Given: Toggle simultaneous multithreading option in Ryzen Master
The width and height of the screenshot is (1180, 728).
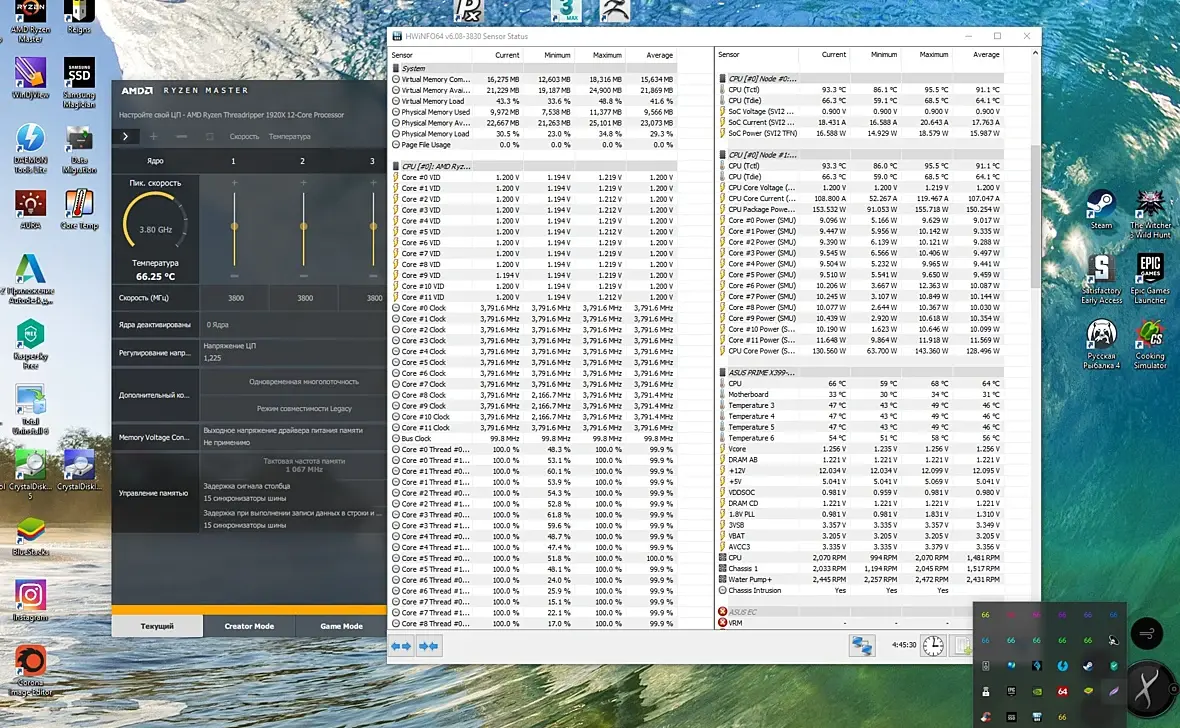Looking at the screenshot, I should pyautogui.click(x=304, y=382).
